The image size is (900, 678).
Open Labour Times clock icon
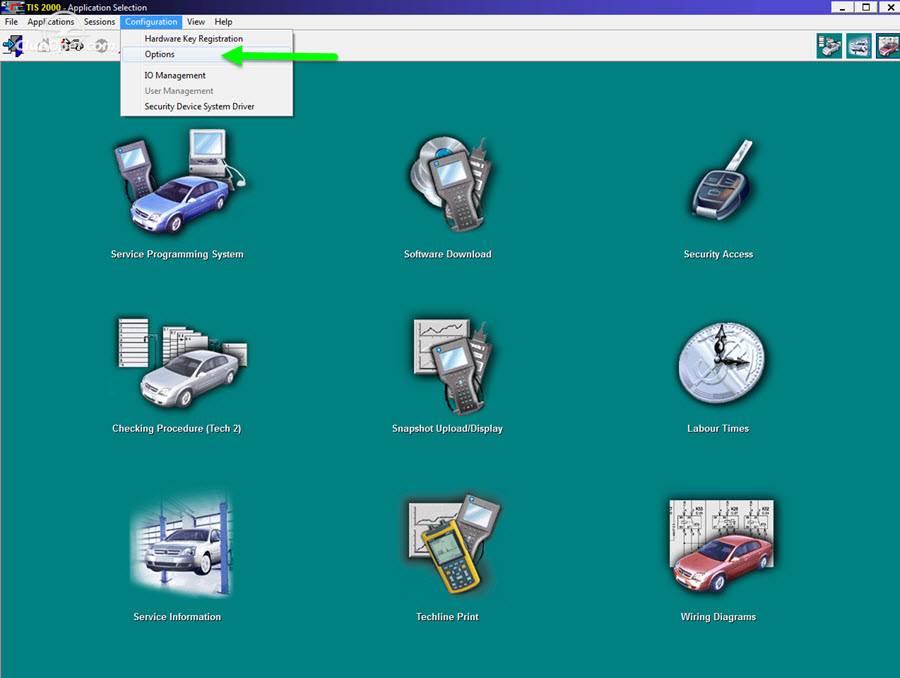coord(721,364)
